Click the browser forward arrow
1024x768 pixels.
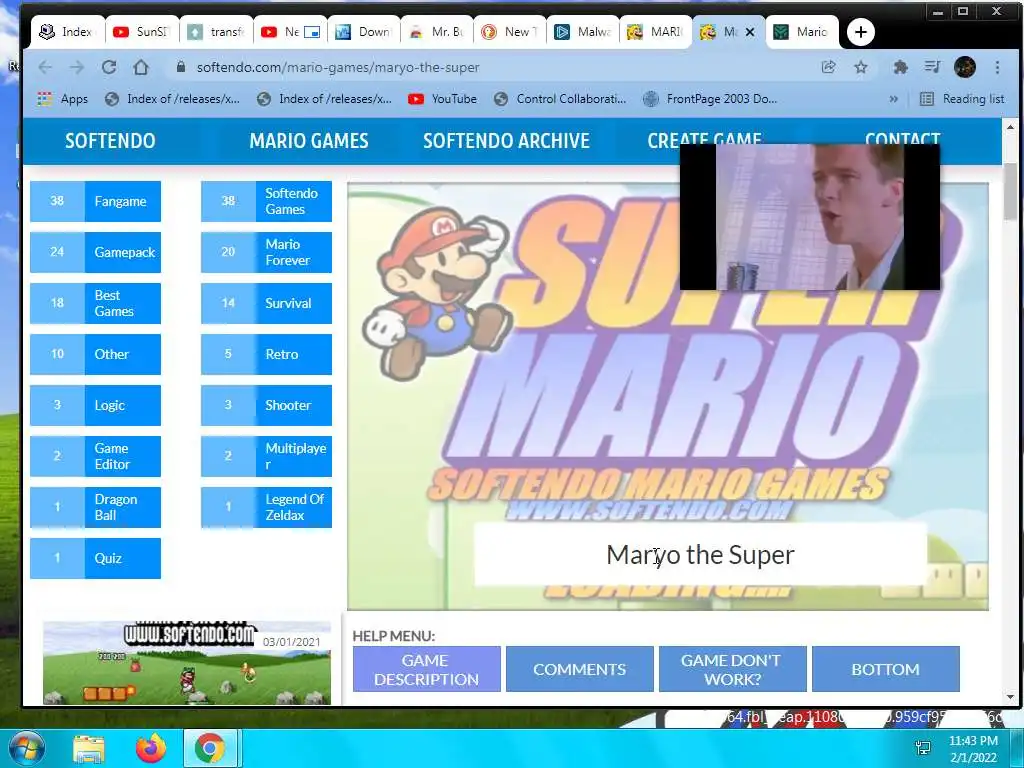click(77, 67)
